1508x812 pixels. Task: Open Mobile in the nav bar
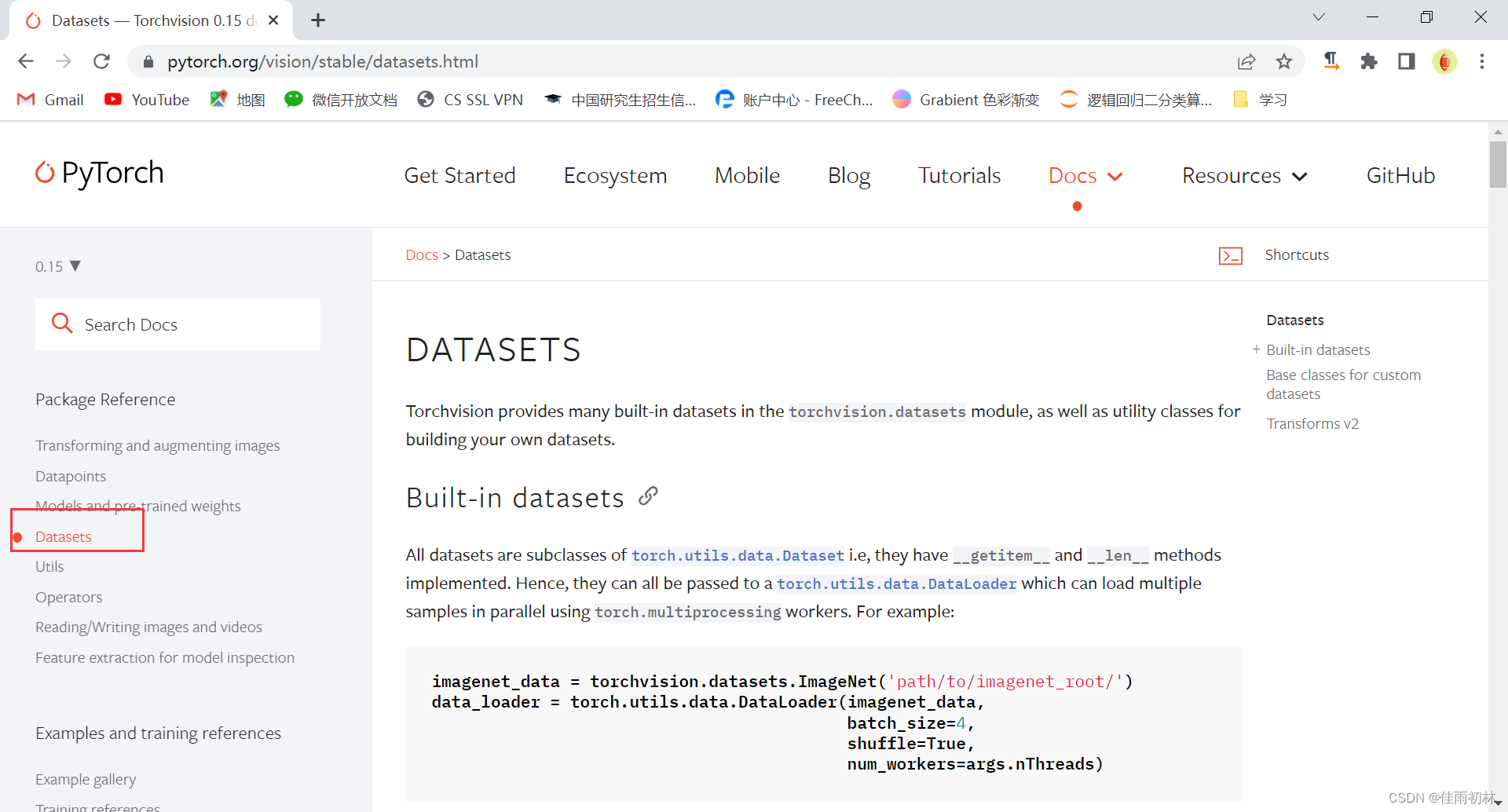[747, 175]
